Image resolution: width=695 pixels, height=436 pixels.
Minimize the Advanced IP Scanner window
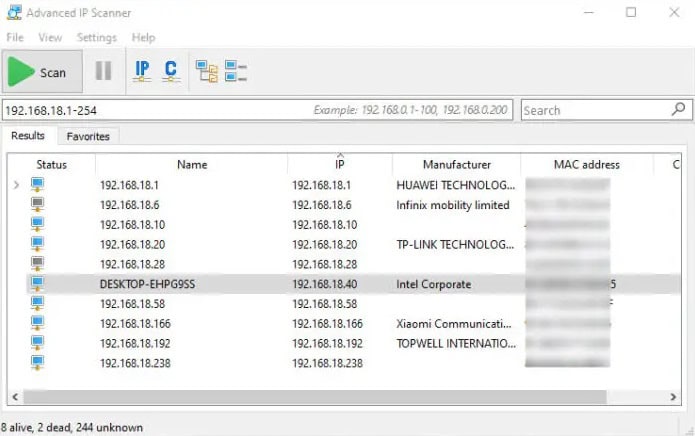point(589,12)
